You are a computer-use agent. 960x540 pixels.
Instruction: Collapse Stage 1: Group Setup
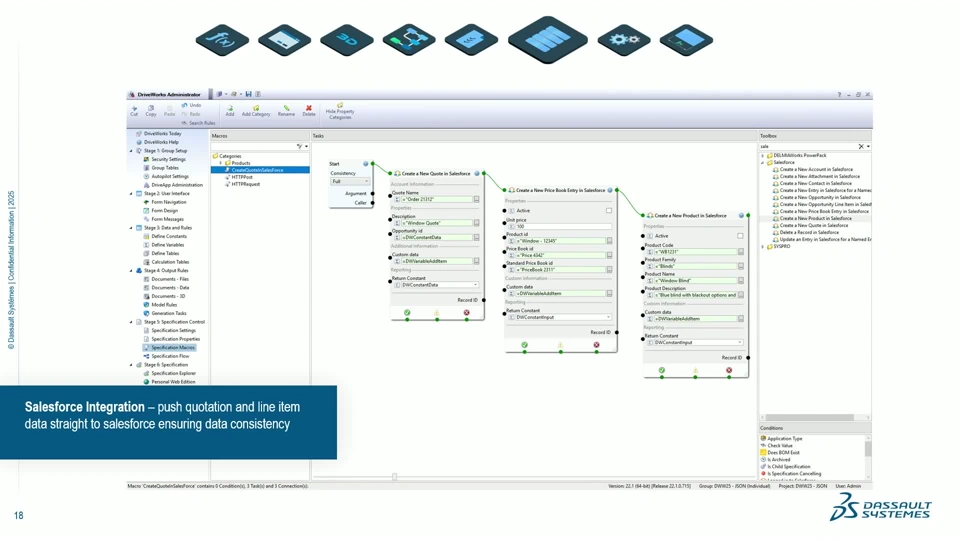point(130,151)
